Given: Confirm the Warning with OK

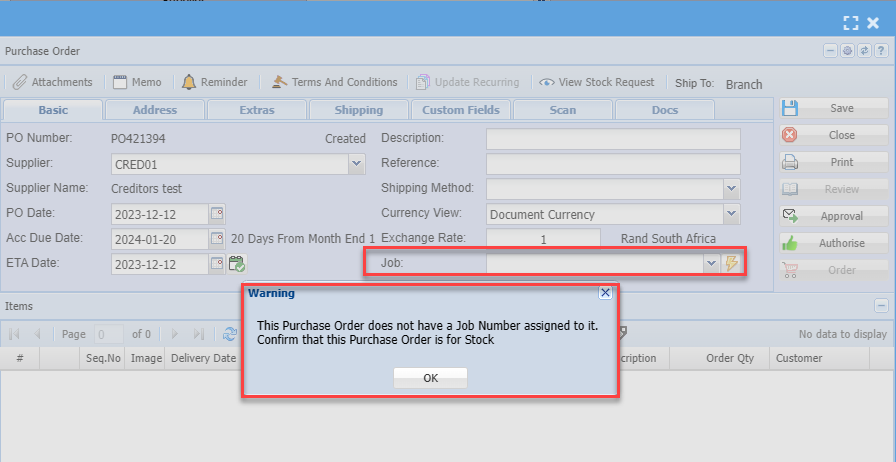Looking at the screenshot, I should coord(430,378).
